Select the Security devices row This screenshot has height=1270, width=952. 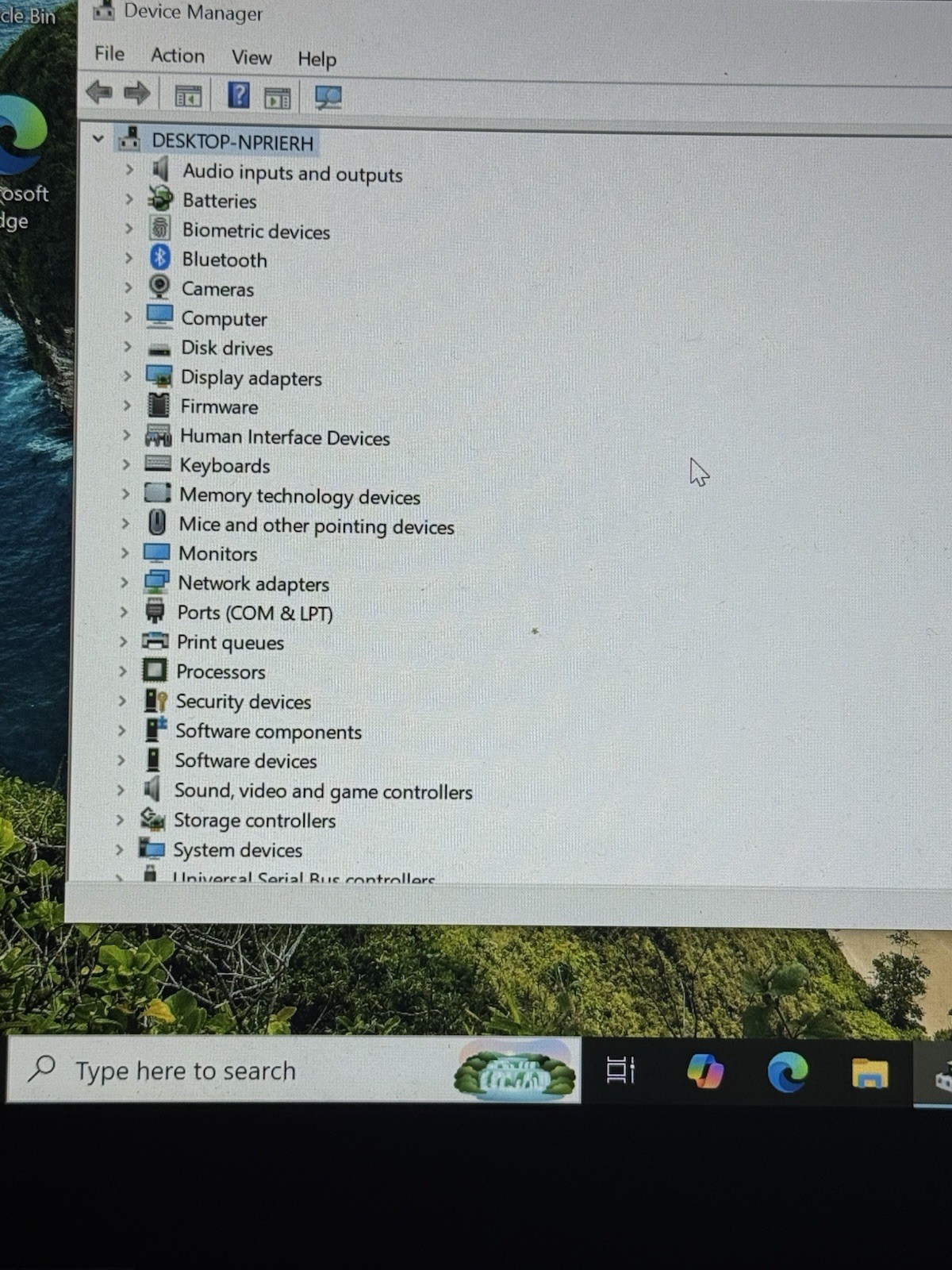(x=243, y=702)
